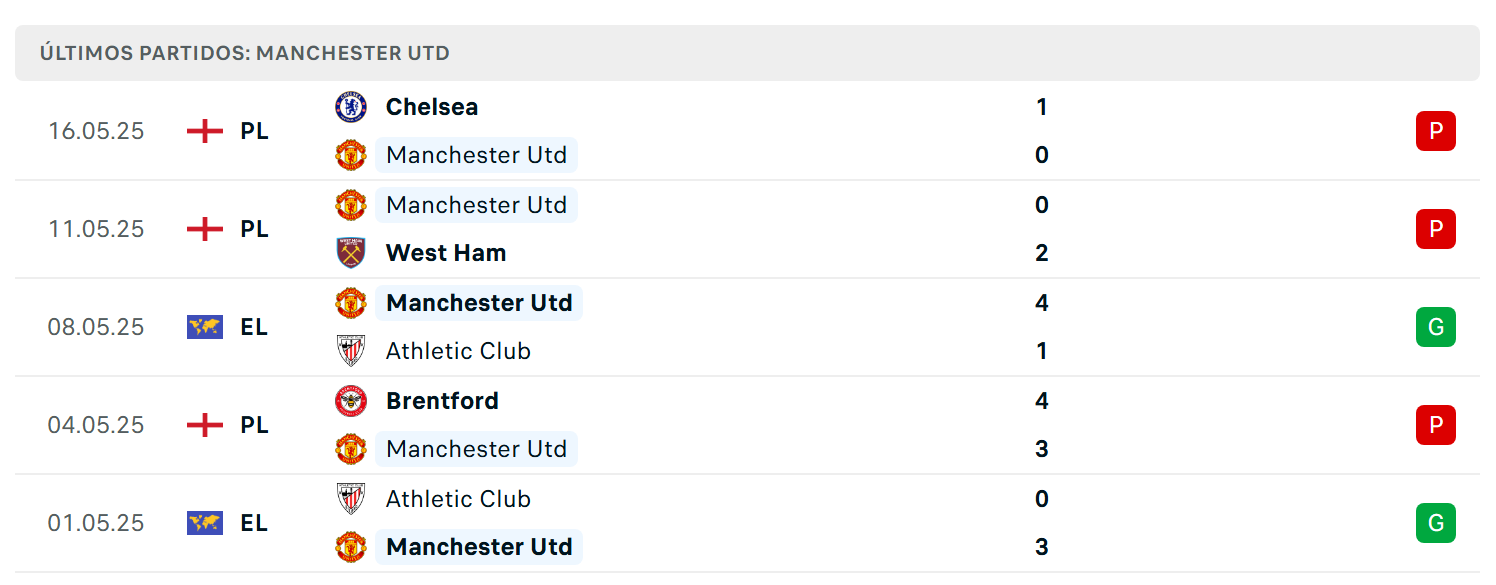Open Manchester Utd link in West Ham match
1496x585 pixels.
pyautogui.click(x=477, y=205)
